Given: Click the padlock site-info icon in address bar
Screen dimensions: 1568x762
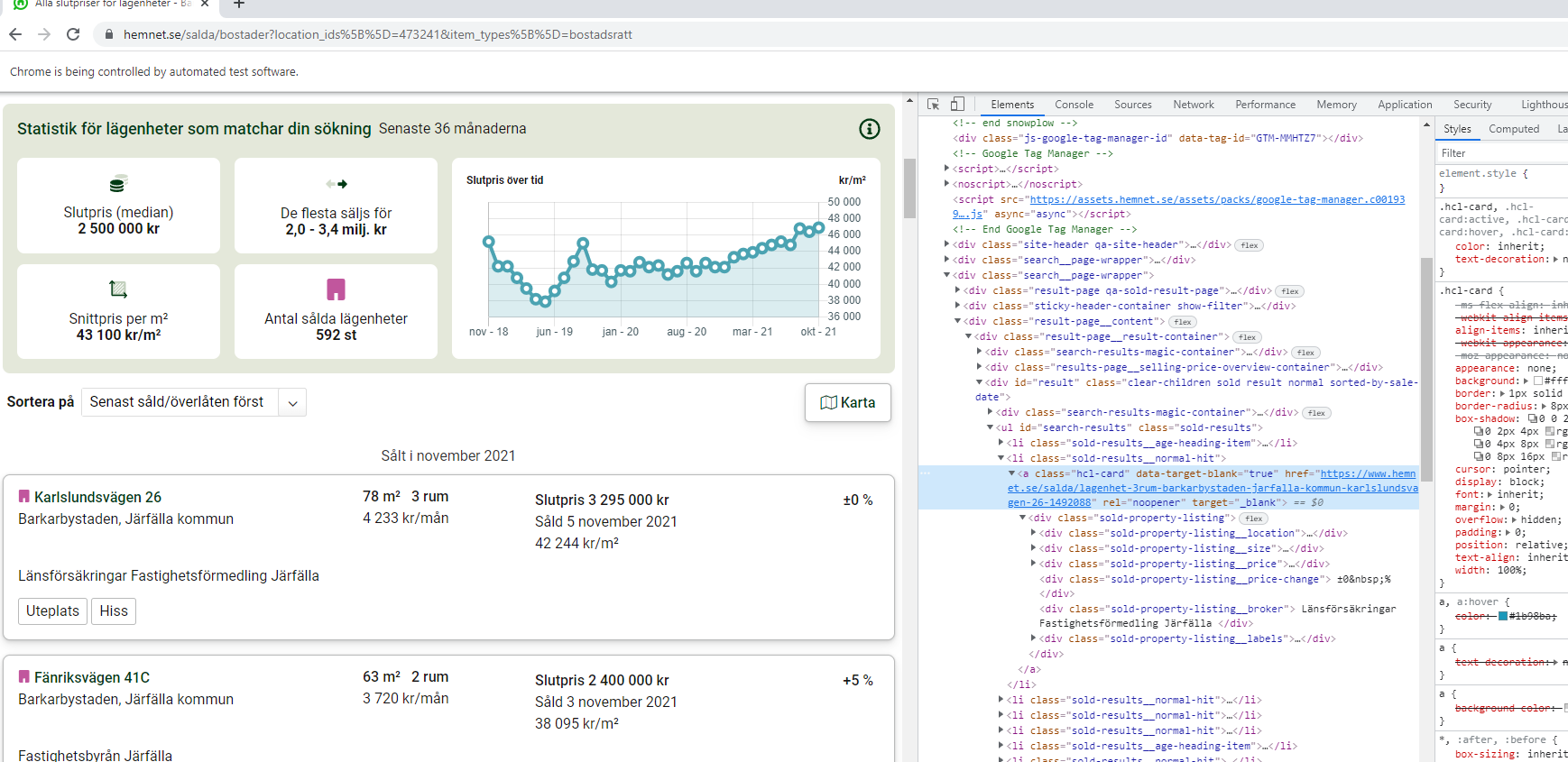Looking at the screenshot, I should click(109, 34).
